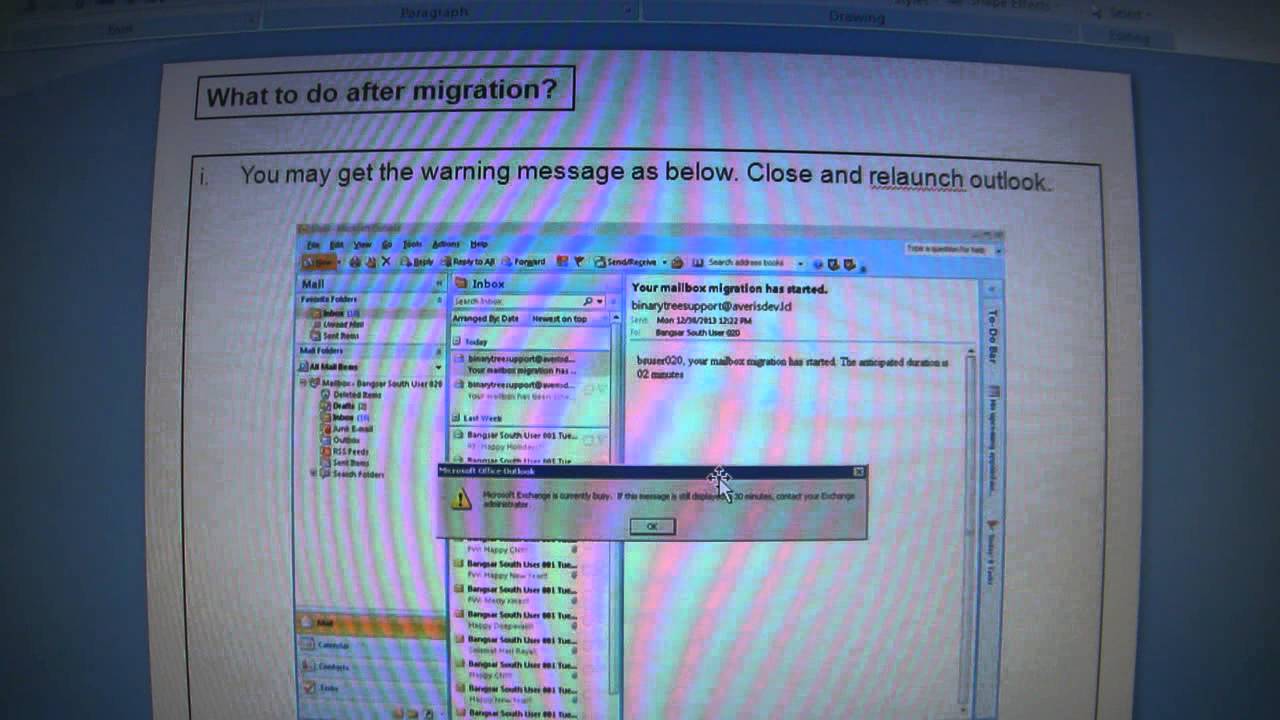The image size is (1280, 720).
Task: Click the Search Inbox magnifier icon
Action: 588,301
